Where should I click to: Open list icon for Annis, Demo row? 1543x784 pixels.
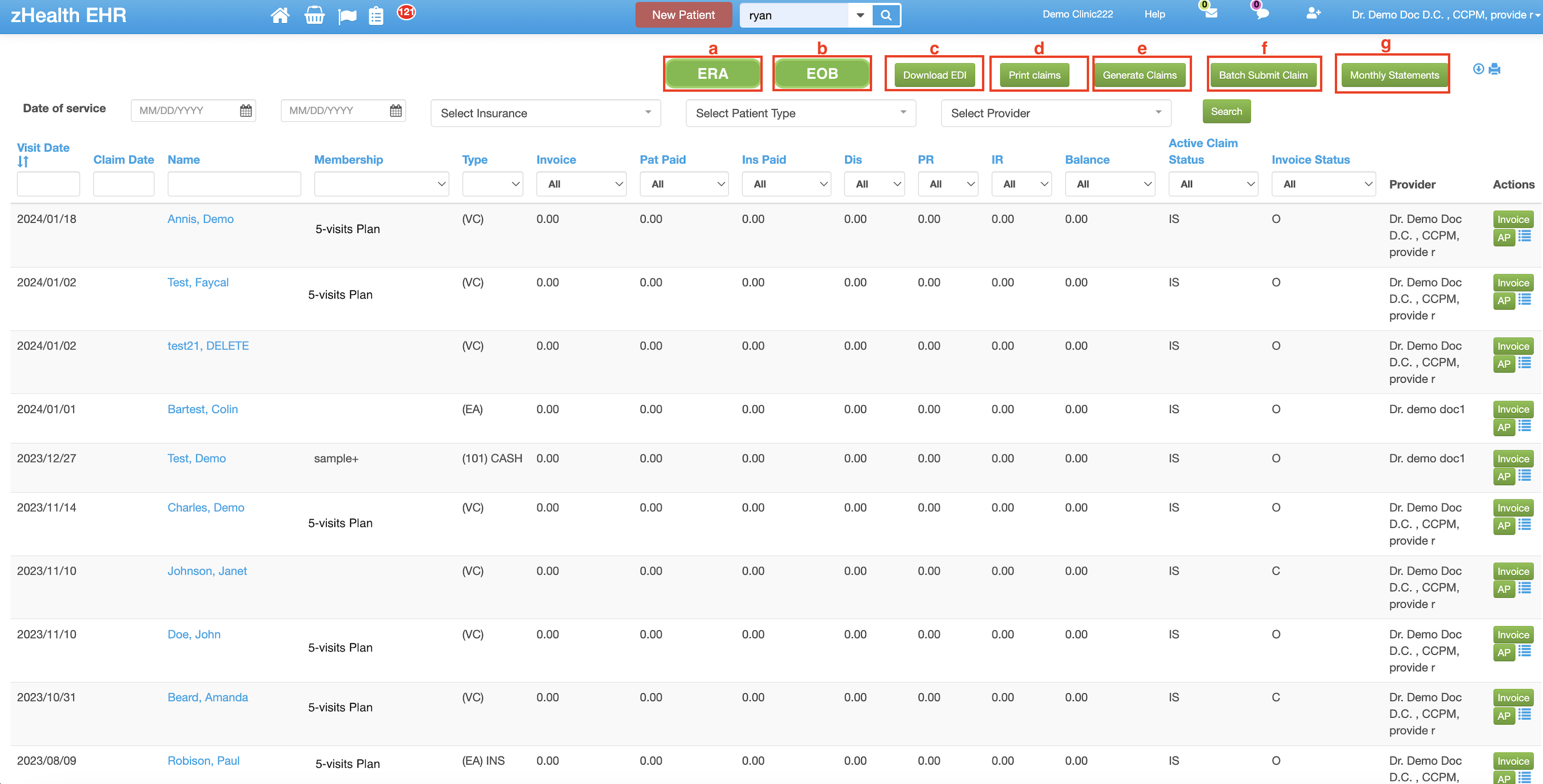pyautogui.click(x=1524, y=236)
